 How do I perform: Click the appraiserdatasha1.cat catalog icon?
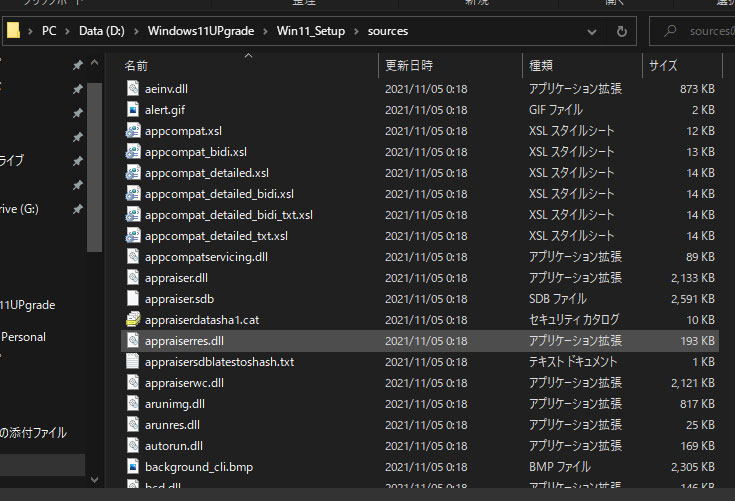click(133, 320)
